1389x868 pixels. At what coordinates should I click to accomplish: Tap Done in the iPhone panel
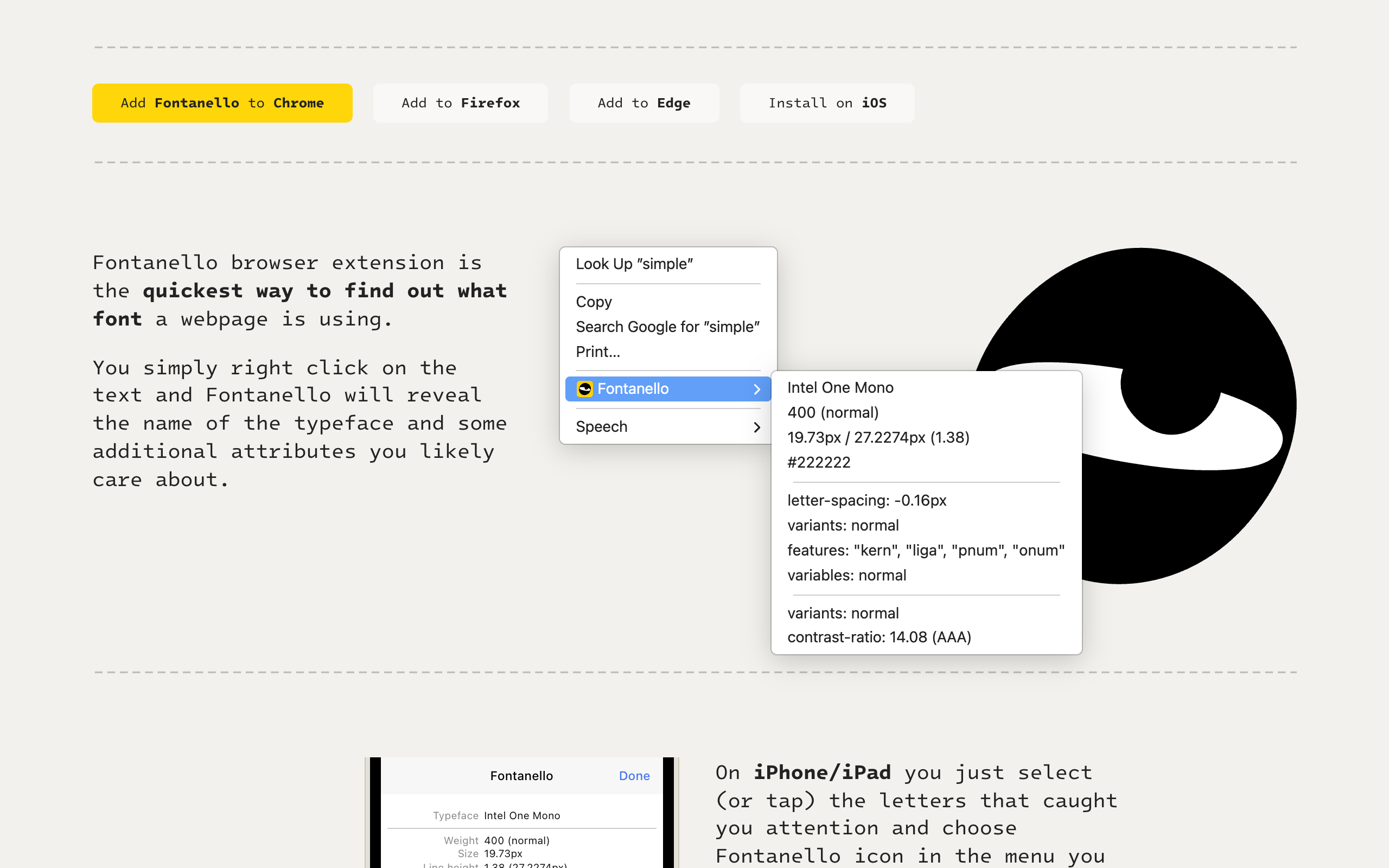(634, 776)
